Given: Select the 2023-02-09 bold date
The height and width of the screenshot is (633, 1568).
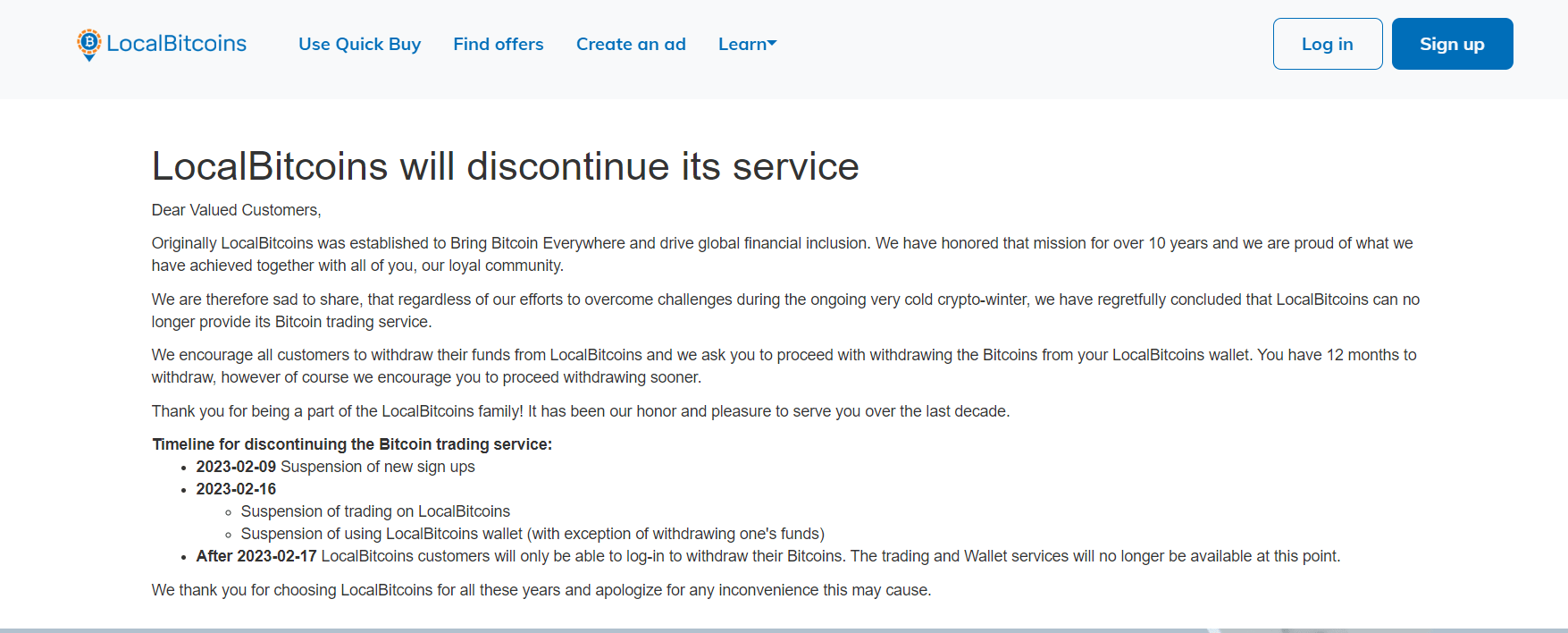Looking at the screenshot, I should click(x=236, y=467).
